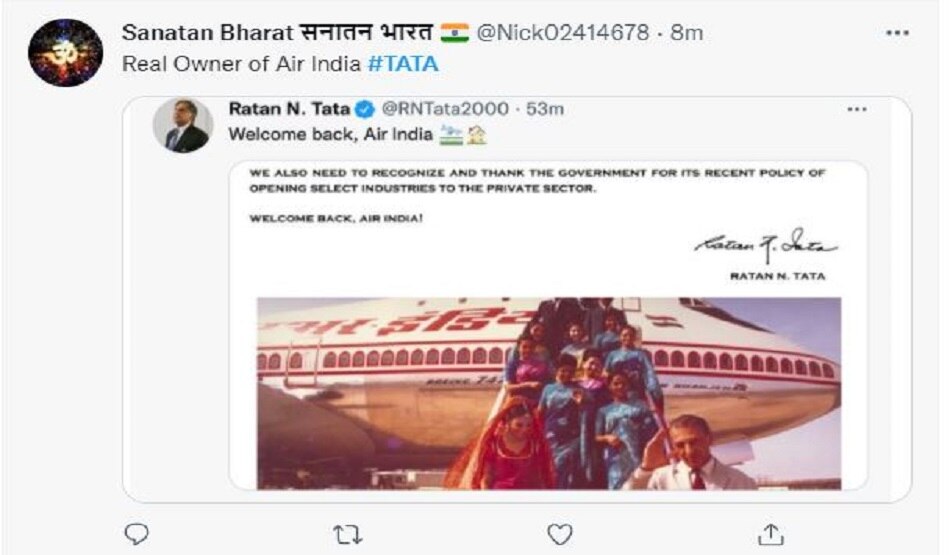This screenshot has height=555, width=950.
Task: Click the blue verified badge
Action: tap(365, 108)
